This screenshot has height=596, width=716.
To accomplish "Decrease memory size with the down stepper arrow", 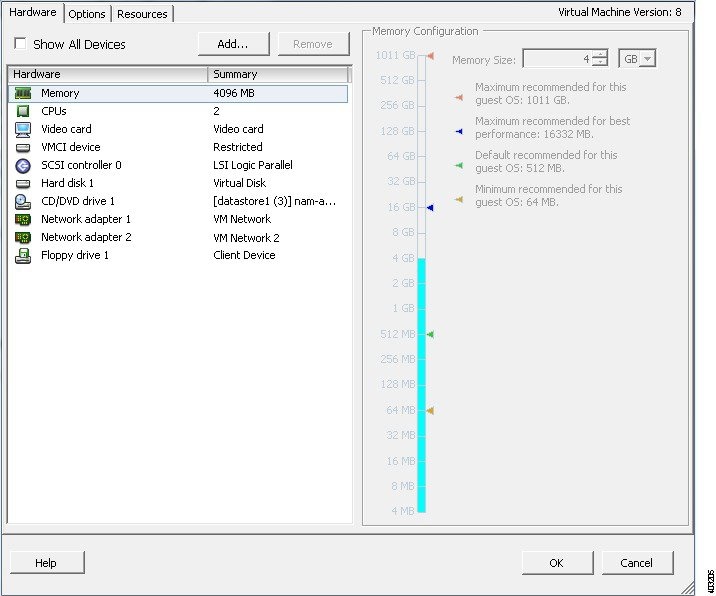I will [x=600, y=63].
